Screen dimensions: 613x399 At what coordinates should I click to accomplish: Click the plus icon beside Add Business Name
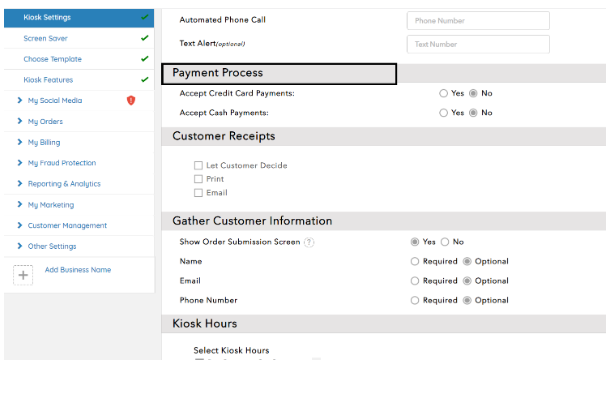point(23,275)
